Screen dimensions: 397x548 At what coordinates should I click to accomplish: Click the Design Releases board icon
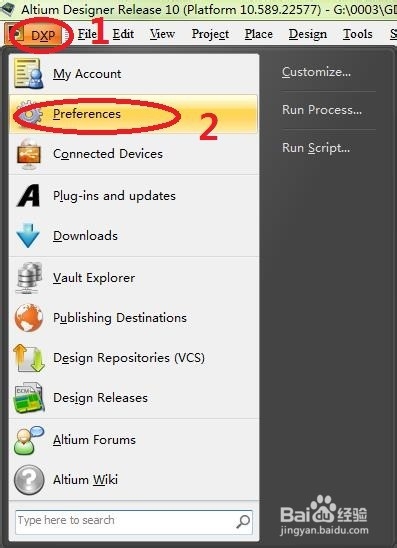[29, 398]
